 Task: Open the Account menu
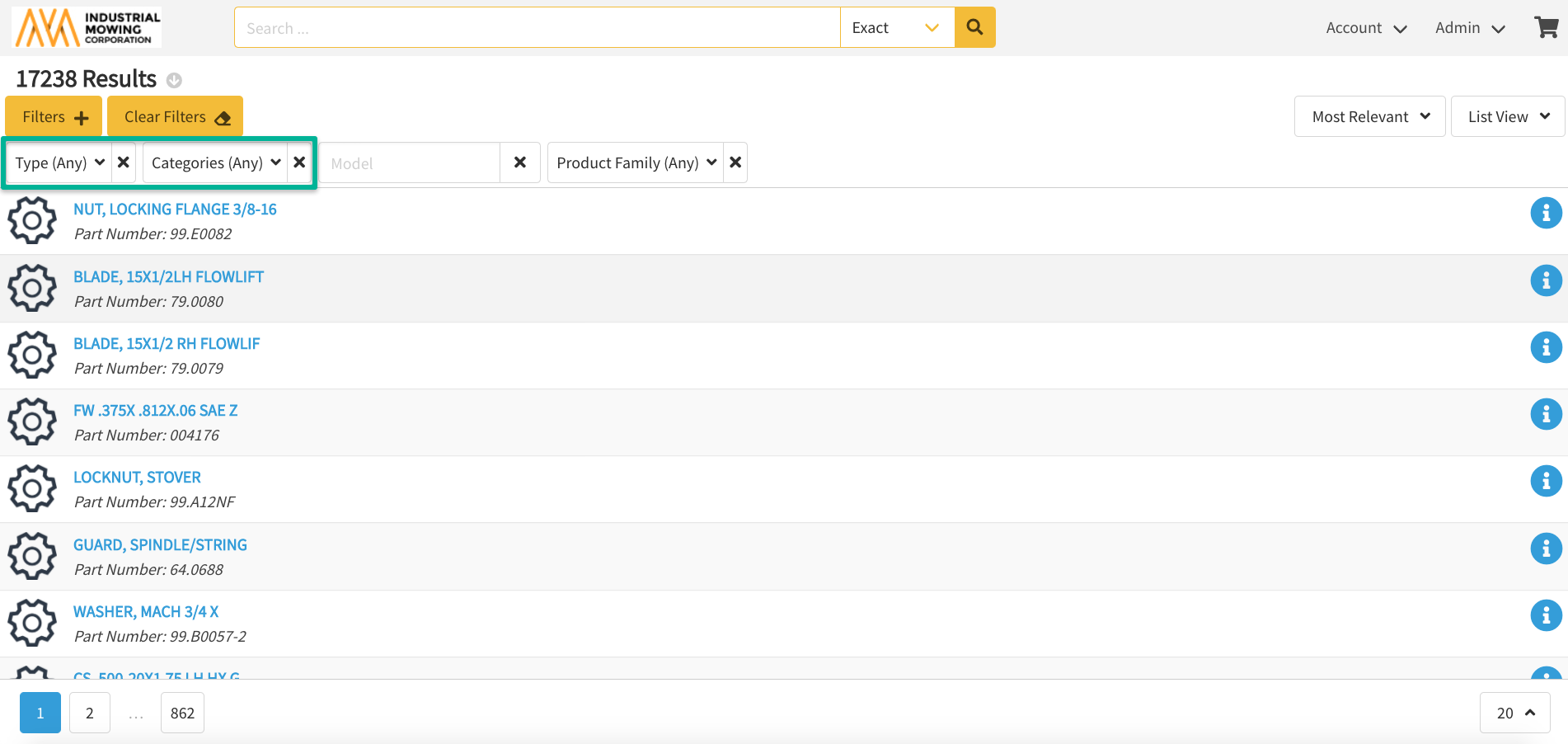pyautogui.click(x=1365, y=28)
